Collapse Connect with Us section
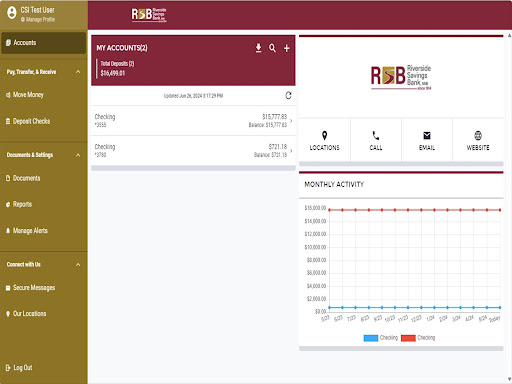Viewport: 512px width, 384px height. click(x=78, y=265)
